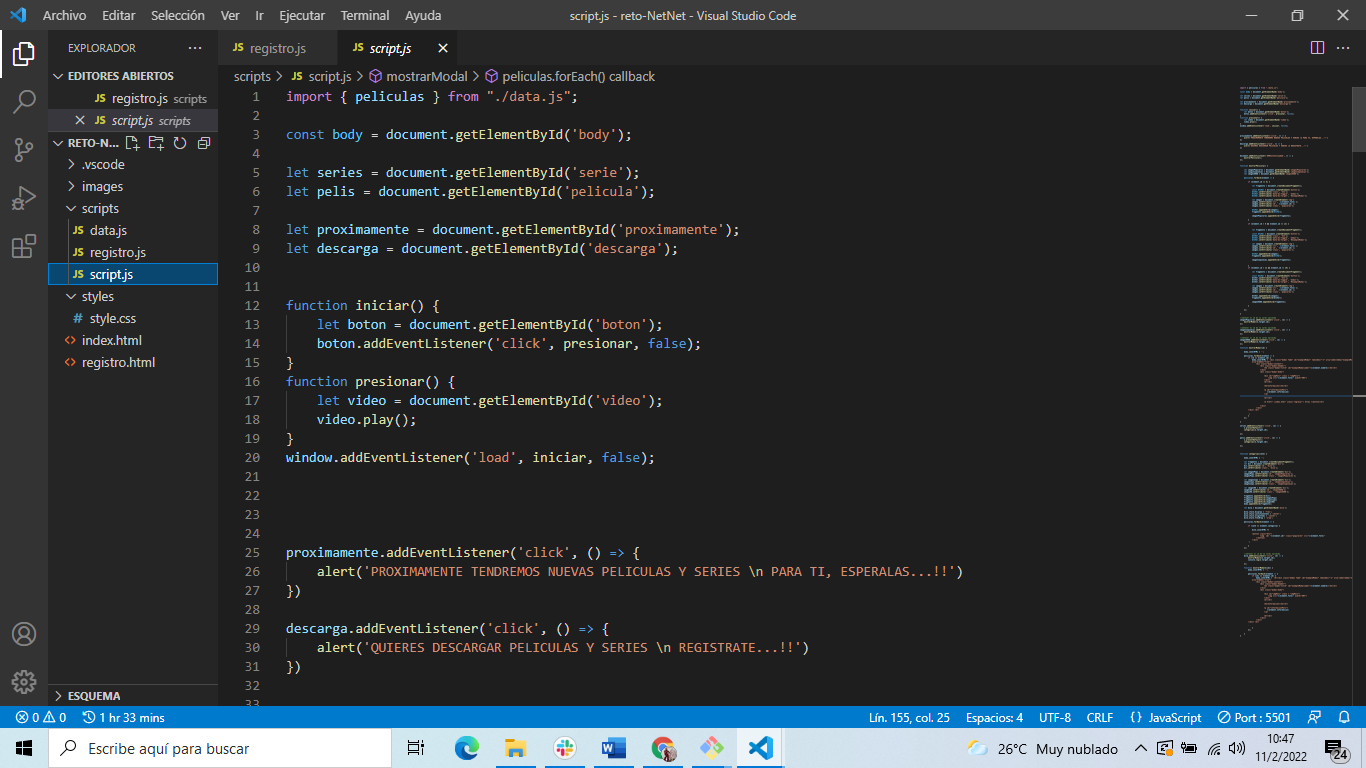
Task: Click the code minimap overview
Action: [x=1294, y=360]
